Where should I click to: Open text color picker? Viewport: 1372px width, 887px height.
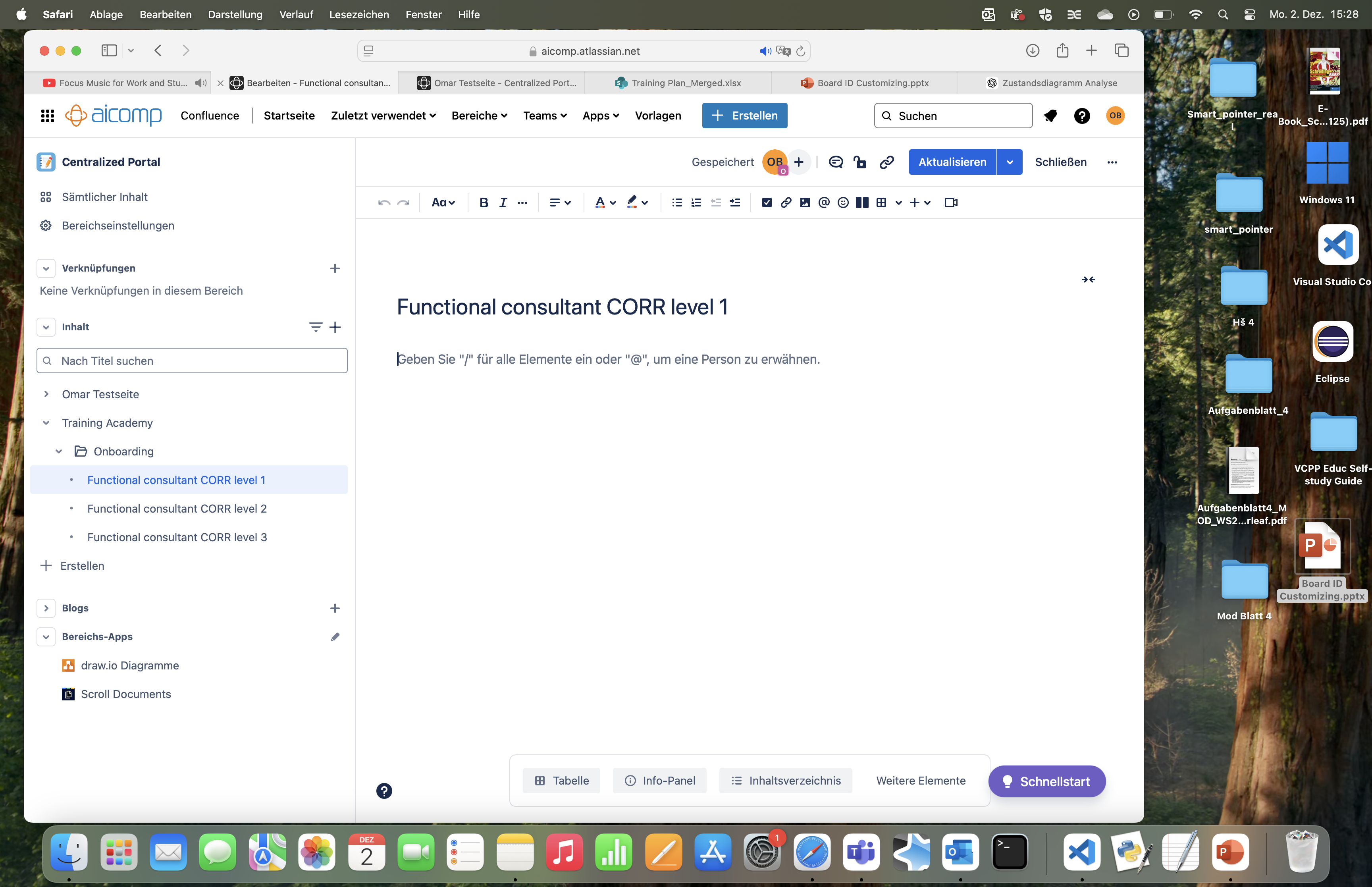point(605,203)
